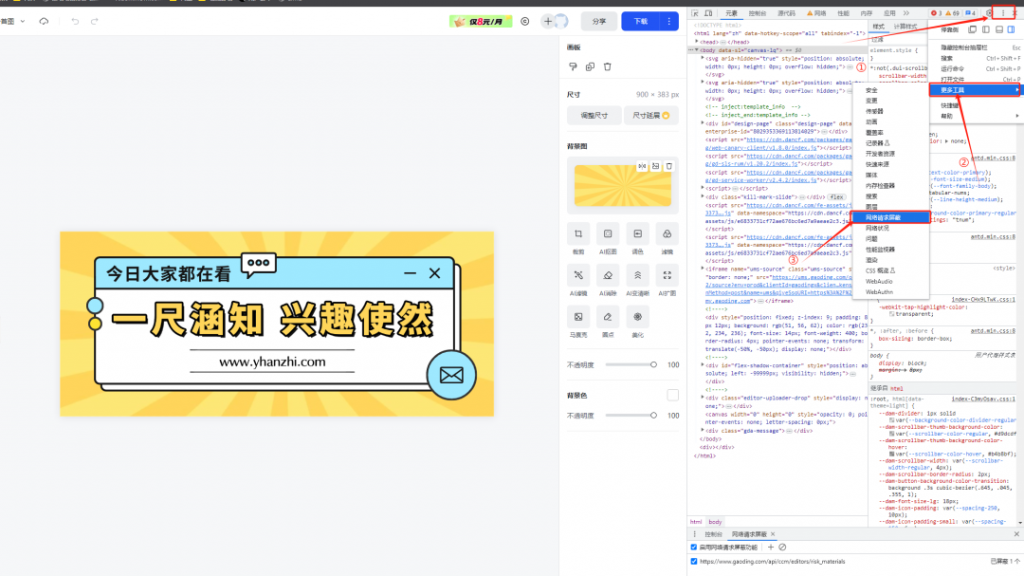Screen dimensions: 1024x576
Task: Replace the background image via the picture icon
Action: [x=656, y=167]
